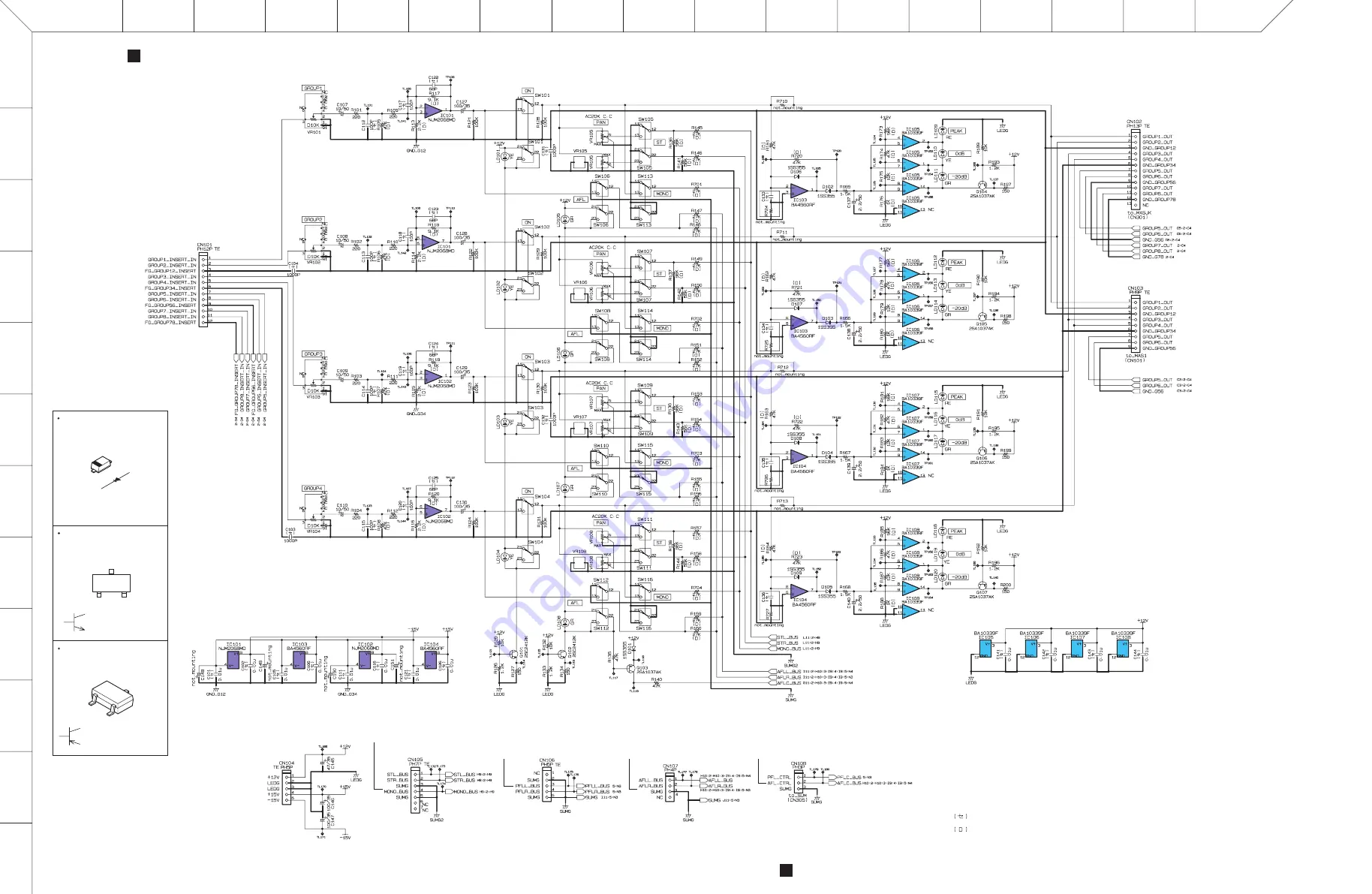Click the GROUP1 label box
Viewport: 1372px width, 894px height.
point(313,88)
